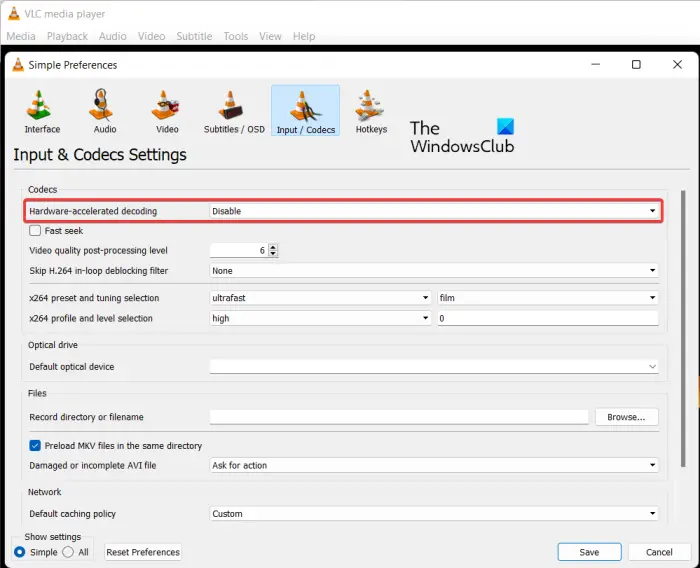This screenshot has width=700, height=568.
Task: Open Skip H.264 in-loop deblocking filter dropdown
Action: pyautogui.click(x=434, y=271)
